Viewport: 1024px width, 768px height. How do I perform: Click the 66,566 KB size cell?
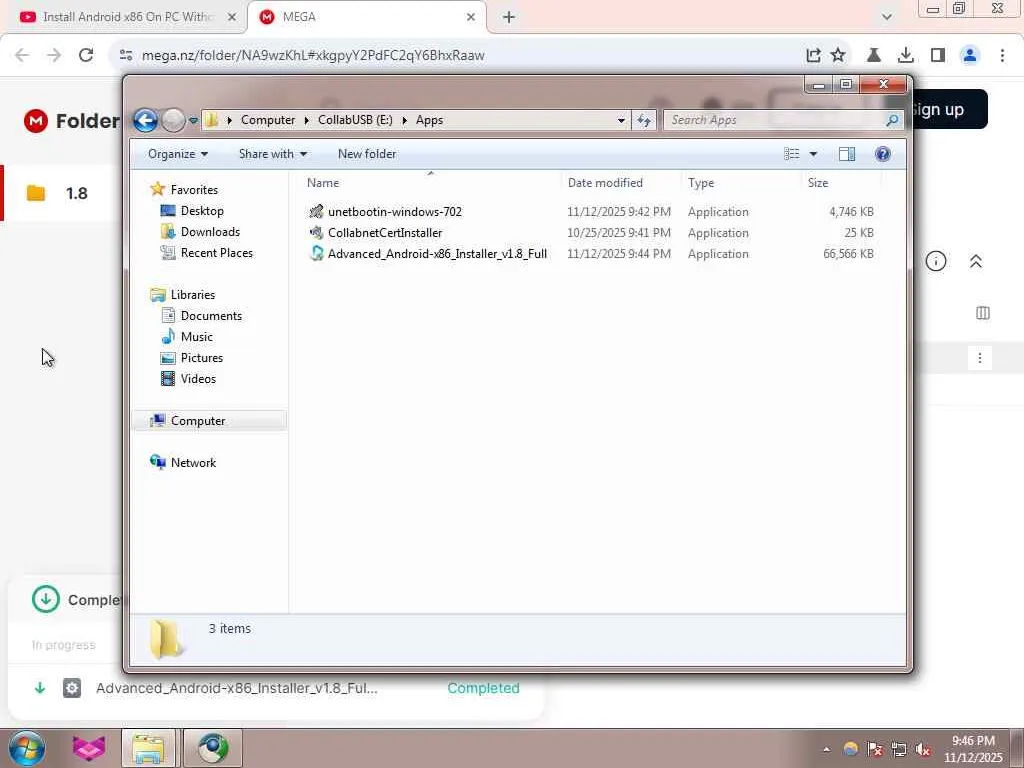point(848,253)
